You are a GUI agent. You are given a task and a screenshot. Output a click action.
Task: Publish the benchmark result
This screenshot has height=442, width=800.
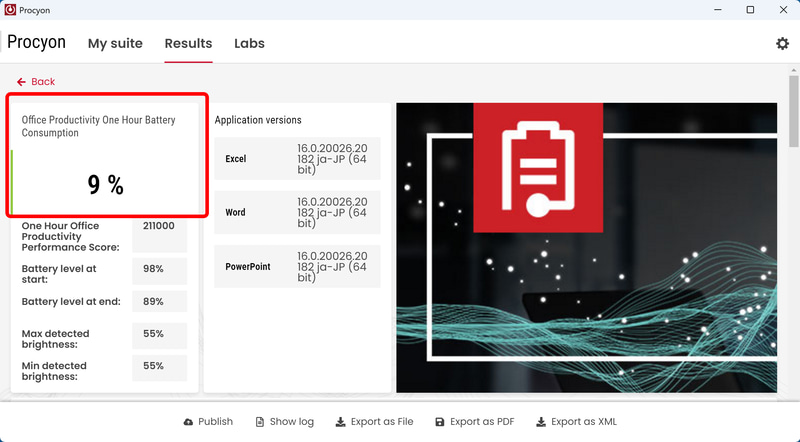click(x=208, y=422)
